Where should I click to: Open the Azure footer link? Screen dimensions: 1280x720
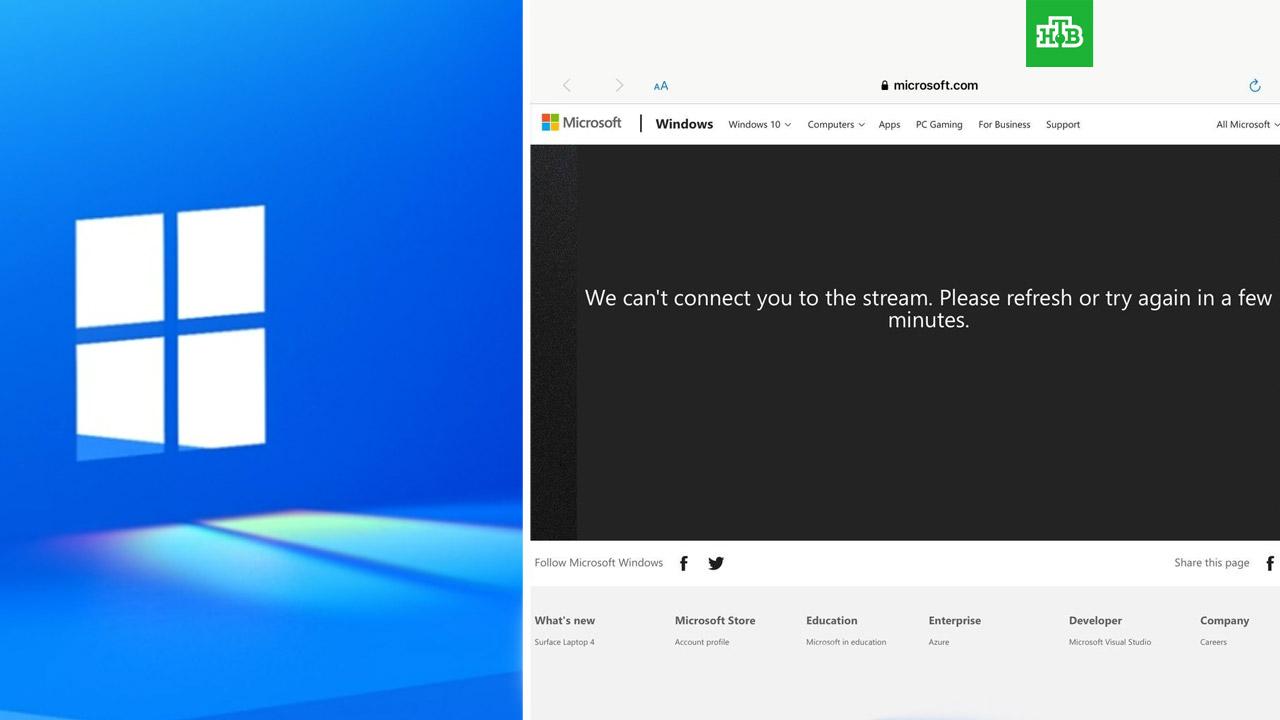pyautogui.click(x=939, y=642)
